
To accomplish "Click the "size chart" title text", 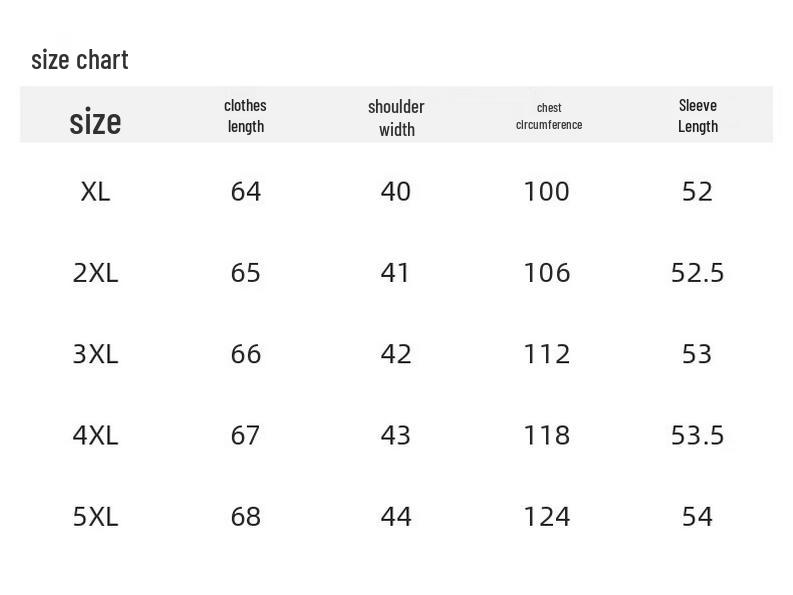I will (x=80, y=60).
